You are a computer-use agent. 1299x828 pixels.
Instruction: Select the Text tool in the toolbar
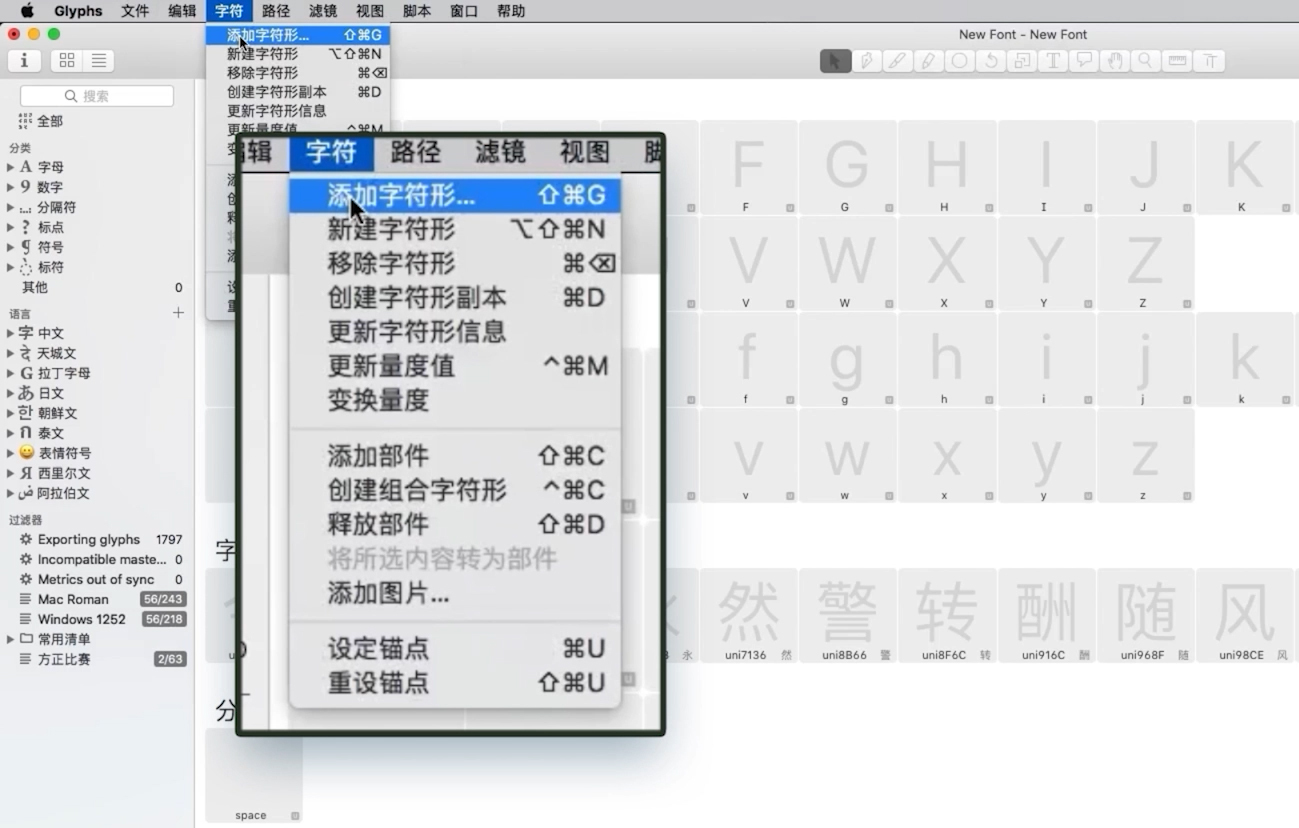tap(1052, 60)
